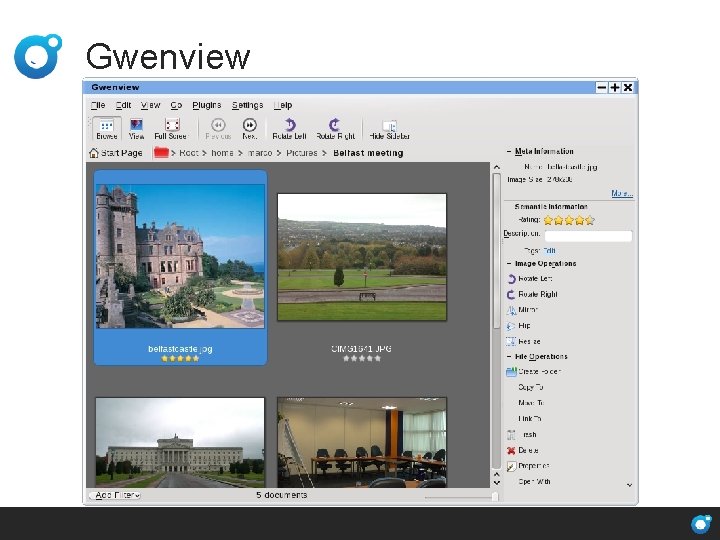The image size is (720, 540).
Task: Click the Edit link next to Tags
Action: pyautogui.click(x=550, y=251)
